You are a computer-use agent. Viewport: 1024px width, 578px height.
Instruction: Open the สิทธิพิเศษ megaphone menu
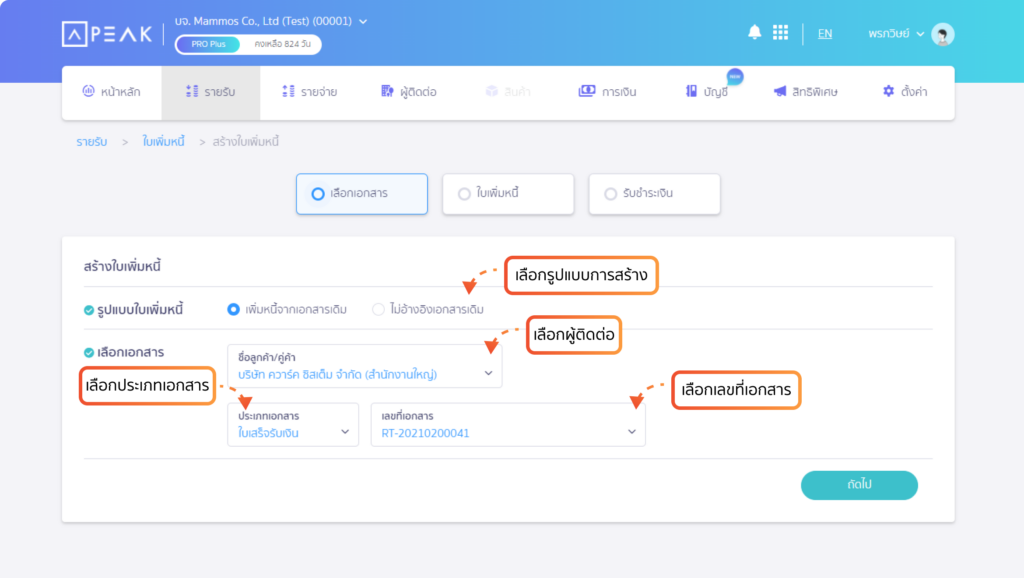pyautogui.click(x=805, y=92)
